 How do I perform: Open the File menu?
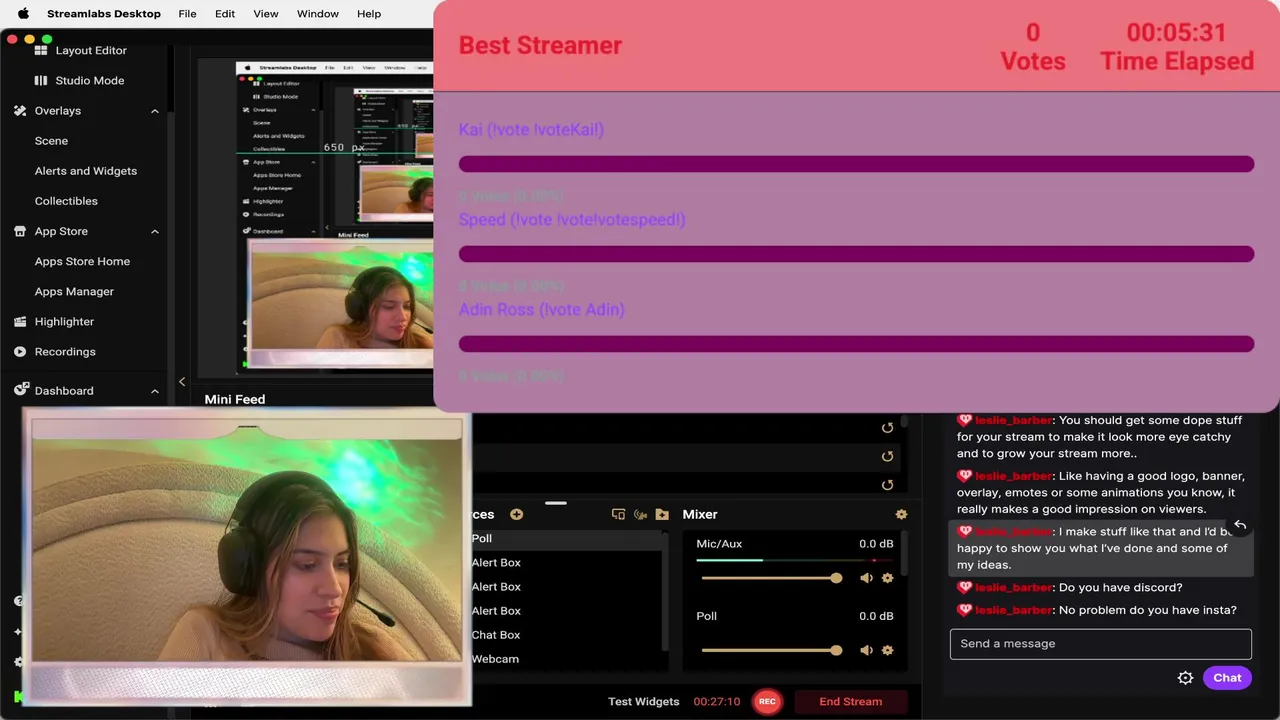(187, 14)
